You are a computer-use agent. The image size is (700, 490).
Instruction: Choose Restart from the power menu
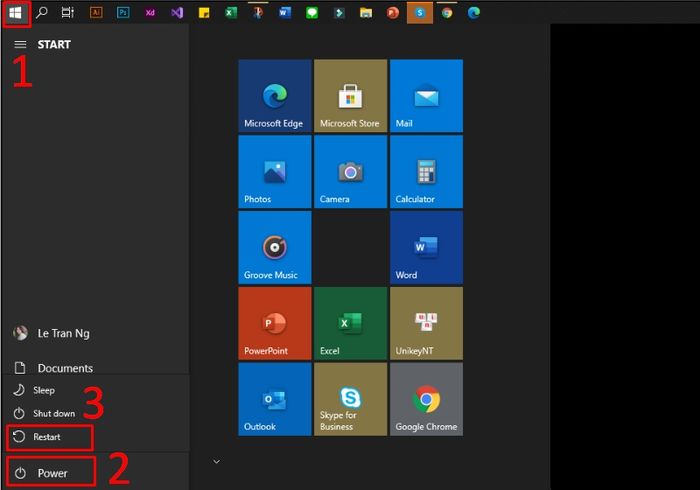pyautogui.click(x=50, y=437)
